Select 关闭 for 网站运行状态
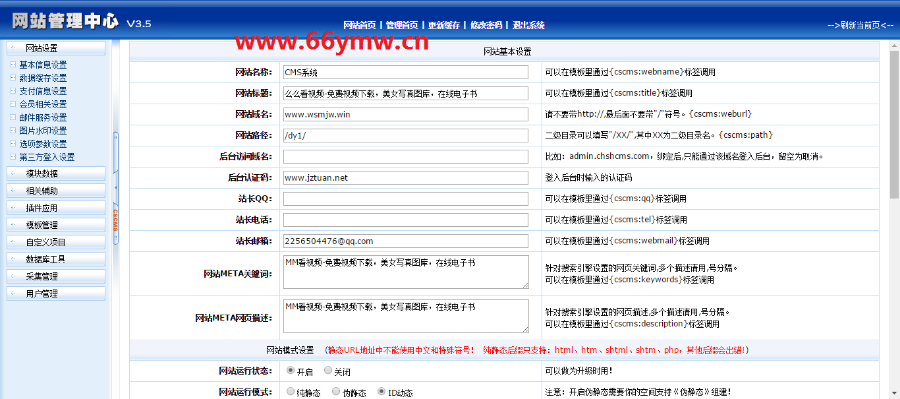Viewport: 900px width, 399px height. point(328,370)
